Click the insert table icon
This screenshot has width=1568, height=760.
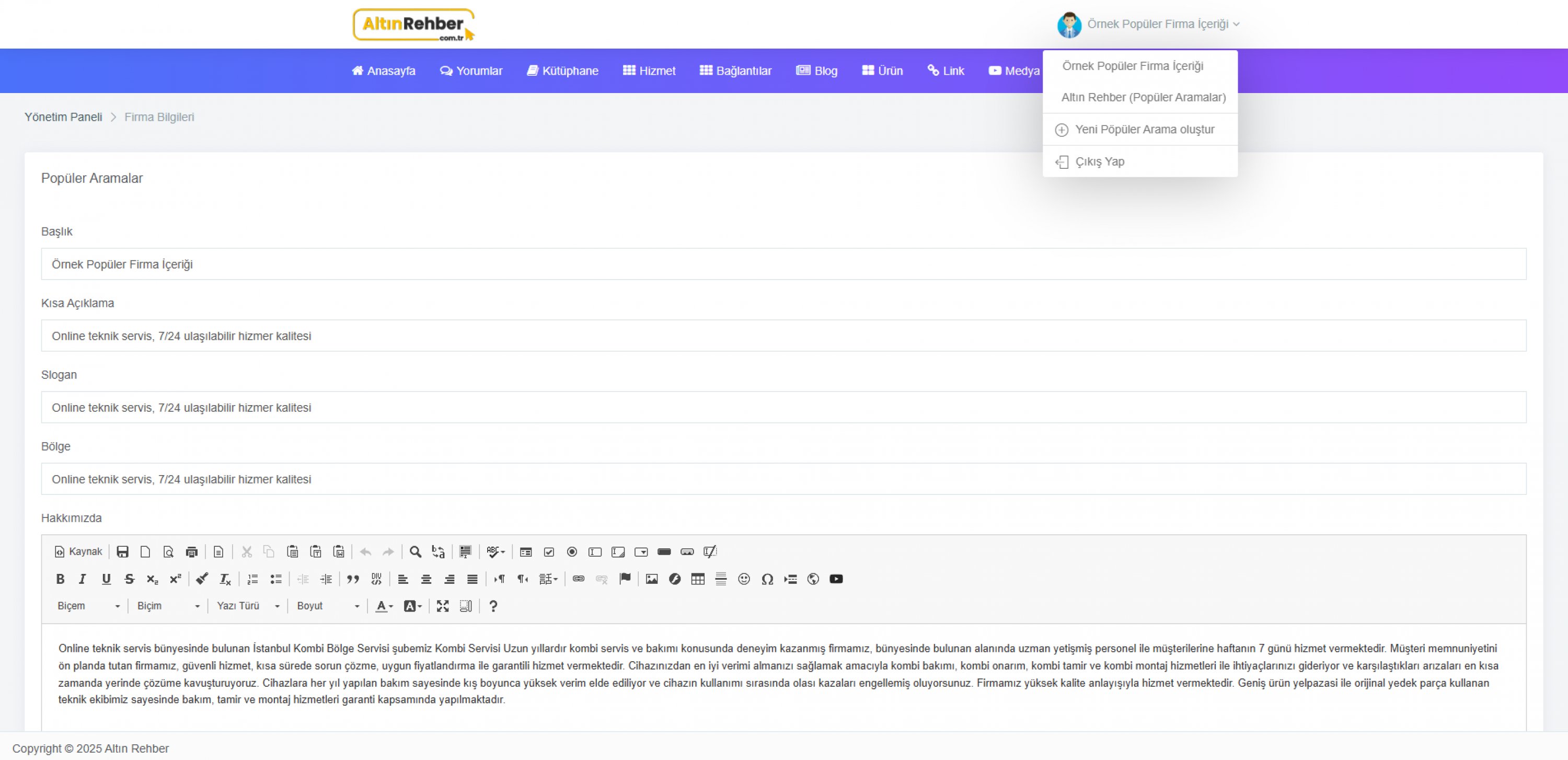click(x=698, y=579)
